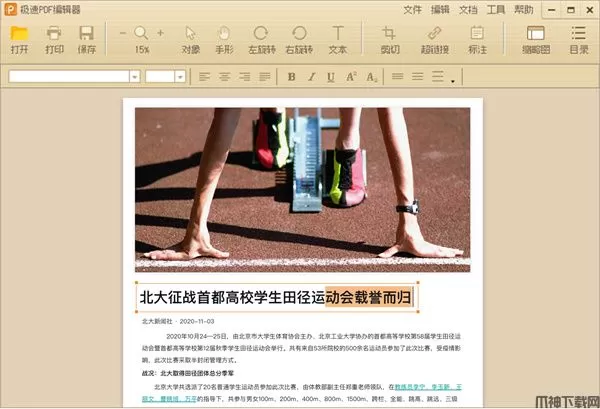Click the runner photo in the document
600x409 pixels.
point(302,190)
